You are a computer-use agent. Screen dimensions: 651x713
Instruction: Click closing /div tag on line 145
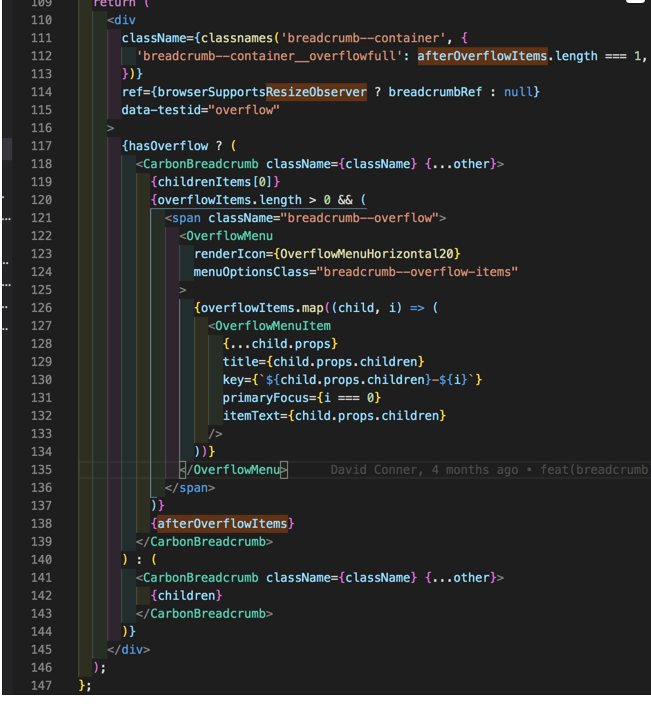(129, 649)
